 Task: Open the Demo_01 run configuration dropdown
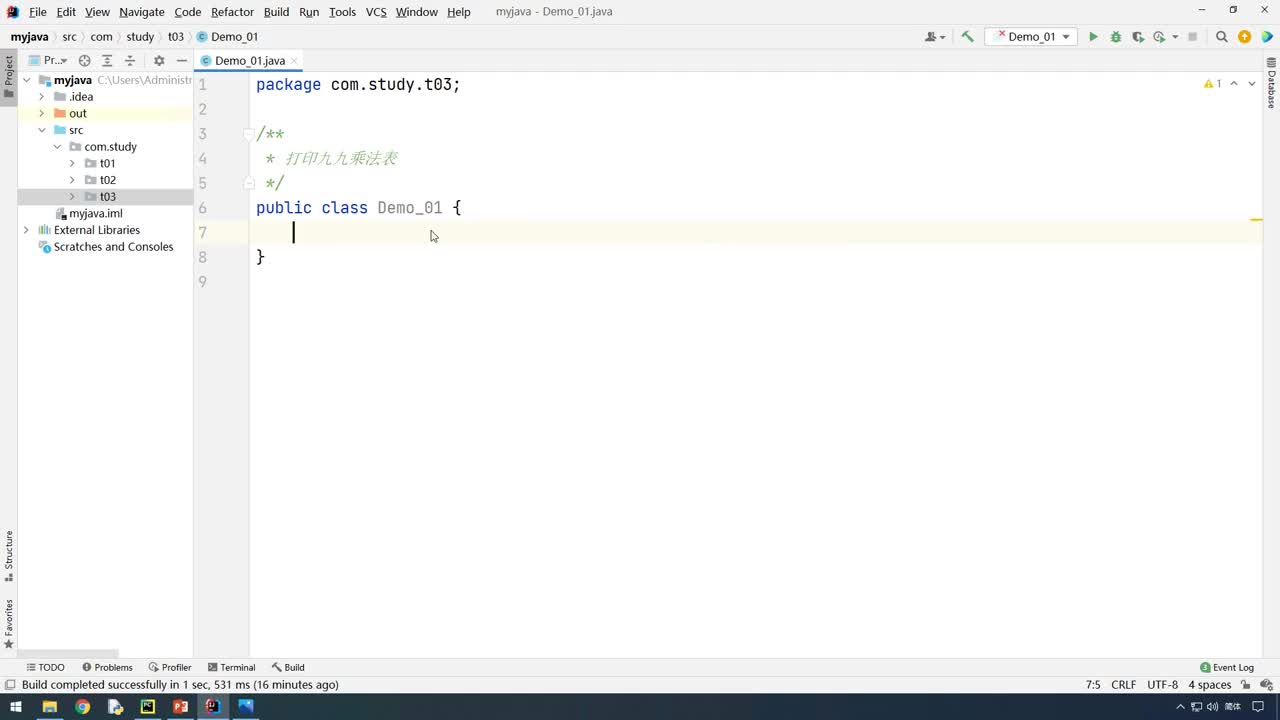click(x=1032, y=37)
